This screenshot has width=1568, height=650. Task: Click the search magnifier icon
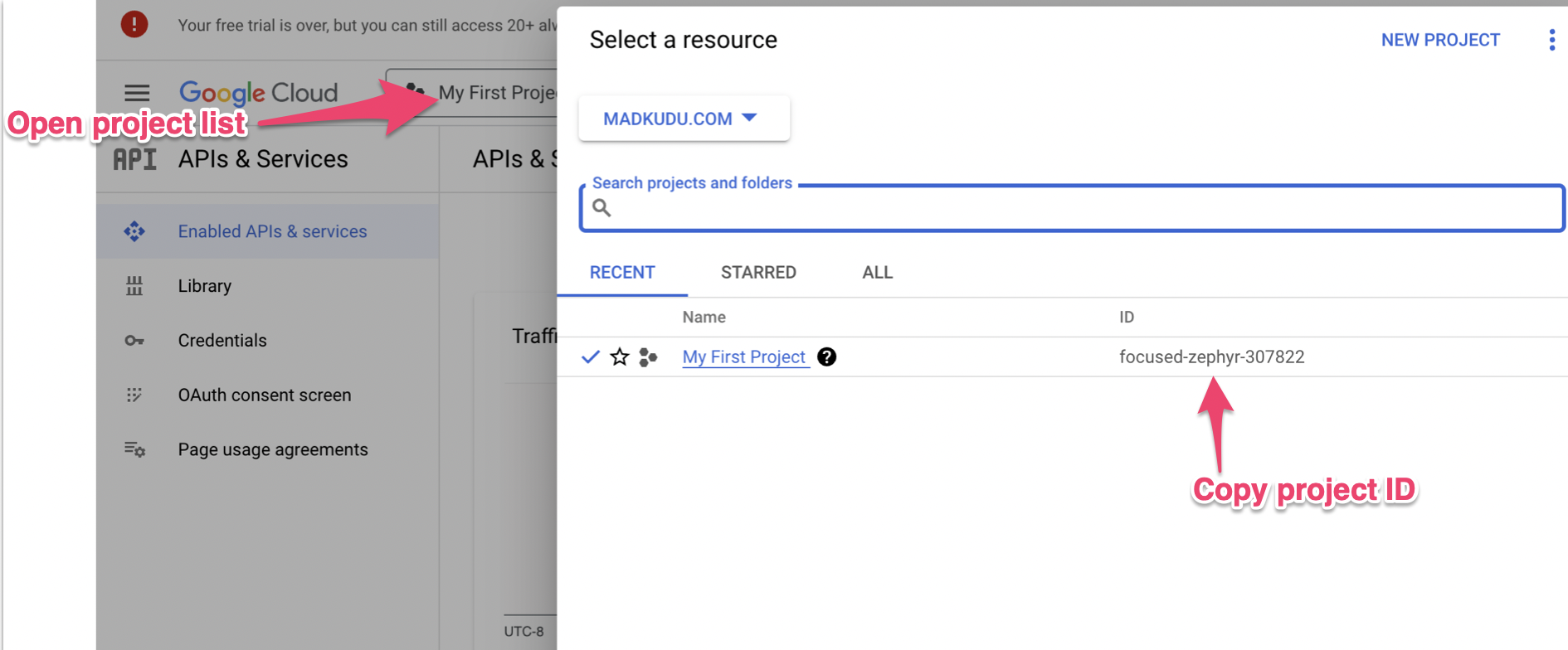click(602, 208)
